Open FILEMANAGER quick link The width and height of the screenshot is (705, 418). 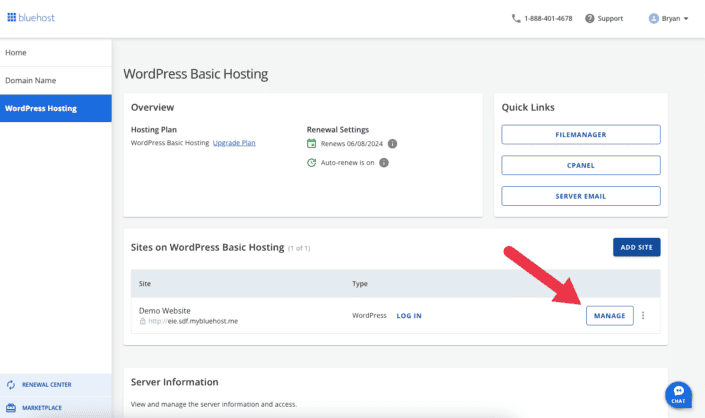[x=580, y=134]
